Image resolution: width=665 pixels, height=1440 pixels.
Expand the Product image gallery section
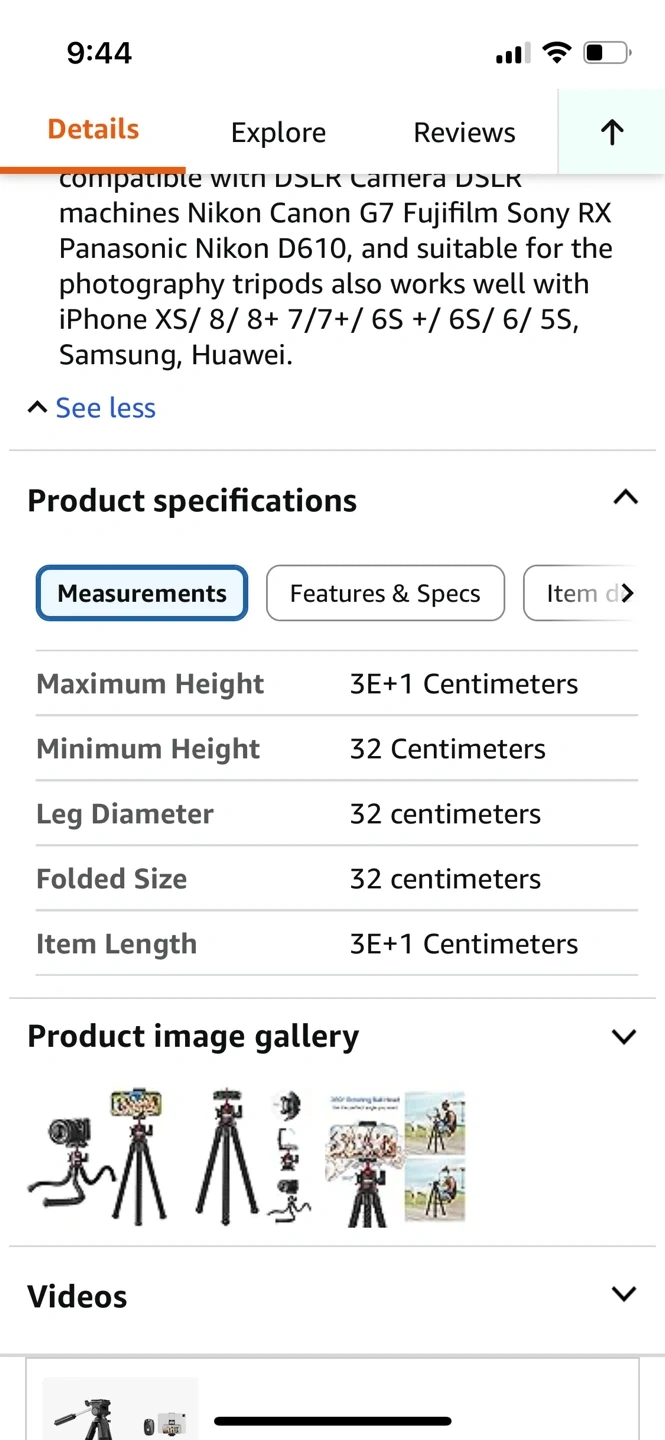pyautogui.click(x=624, y=1037)
